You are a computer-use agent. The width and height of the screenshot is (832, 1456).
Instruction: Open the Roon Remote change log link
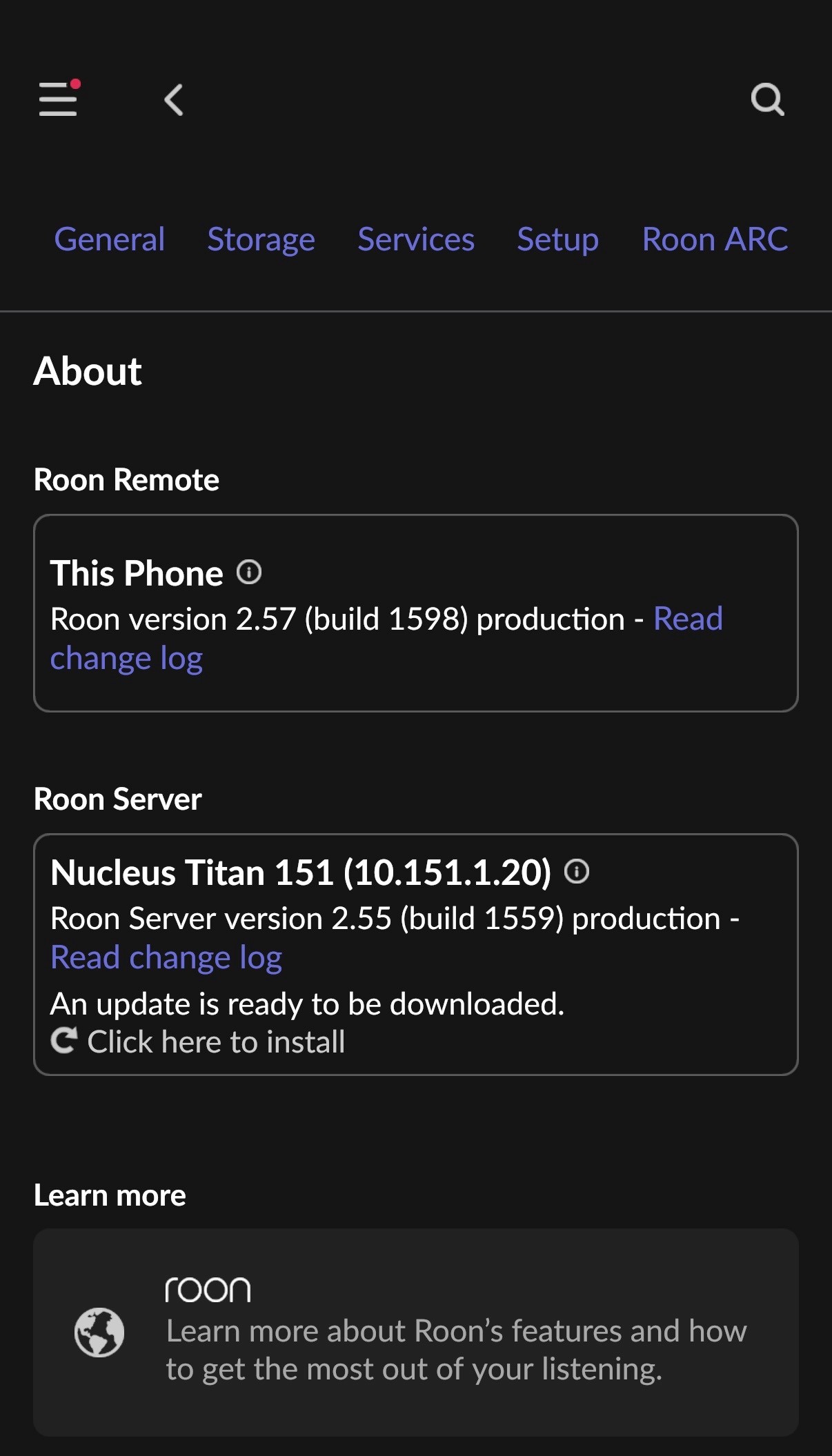pyautogui.click(x=127, y=659)
